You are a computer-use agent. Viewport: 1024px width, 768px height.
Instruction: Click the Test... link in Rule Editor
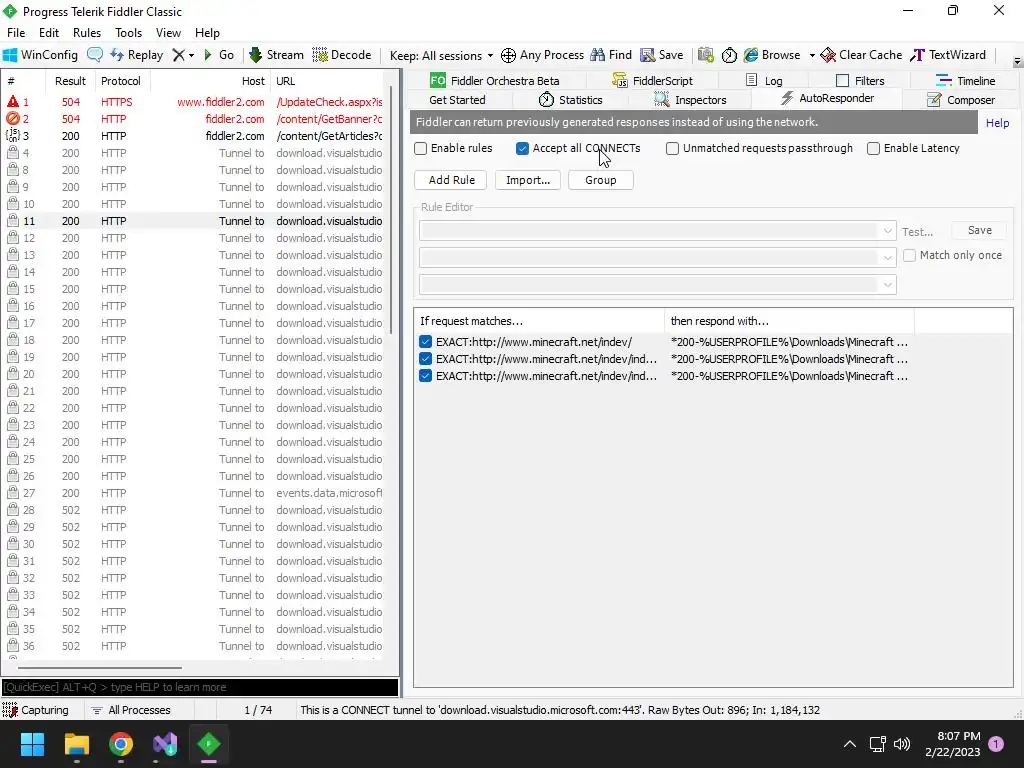(x=917, y=232)
